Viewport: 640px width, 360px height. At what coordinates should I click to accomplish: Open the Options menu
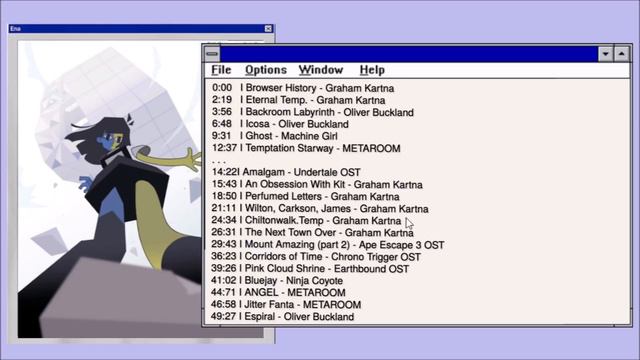click(x=266, y=70)
